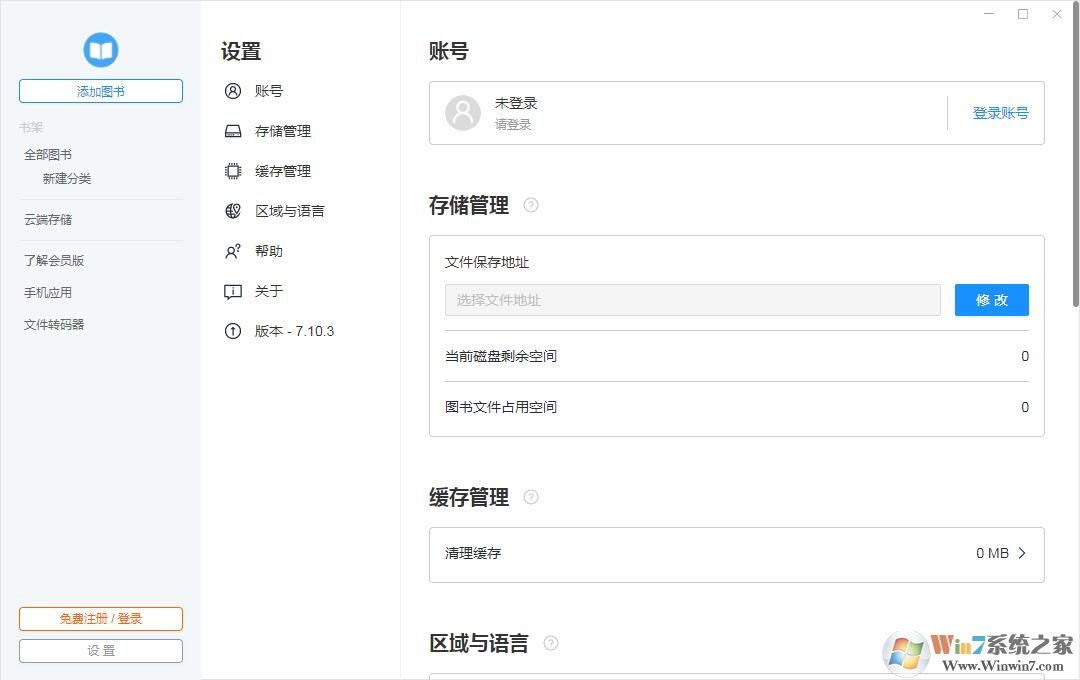Click the 免费注册 / 登录 button
This screenshot has width=1080, height=680.
pos(100,618)
